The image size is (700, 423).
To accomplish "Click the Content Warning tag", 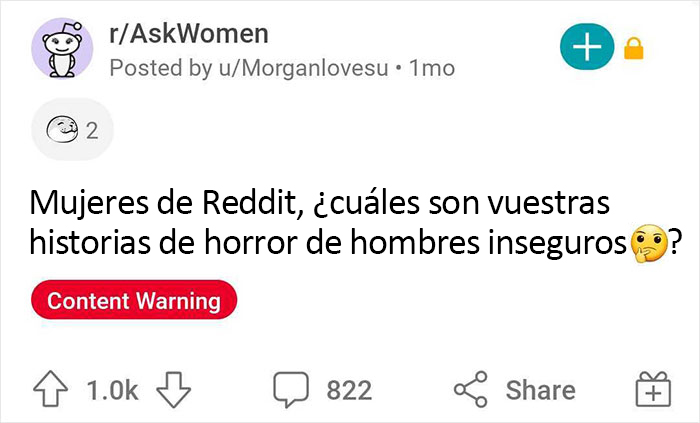I will (134, 300).
